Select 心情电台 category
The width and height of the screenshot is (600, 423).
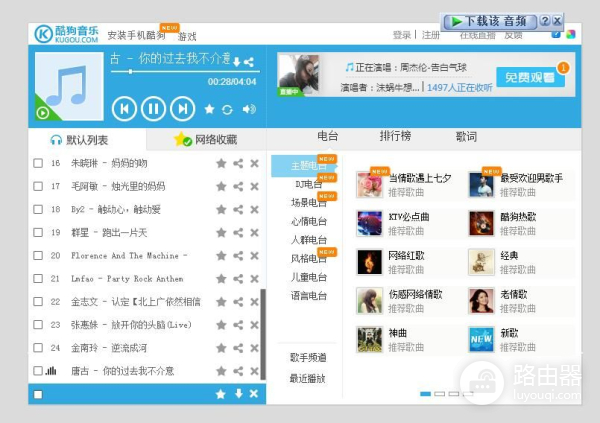point(308,222)
